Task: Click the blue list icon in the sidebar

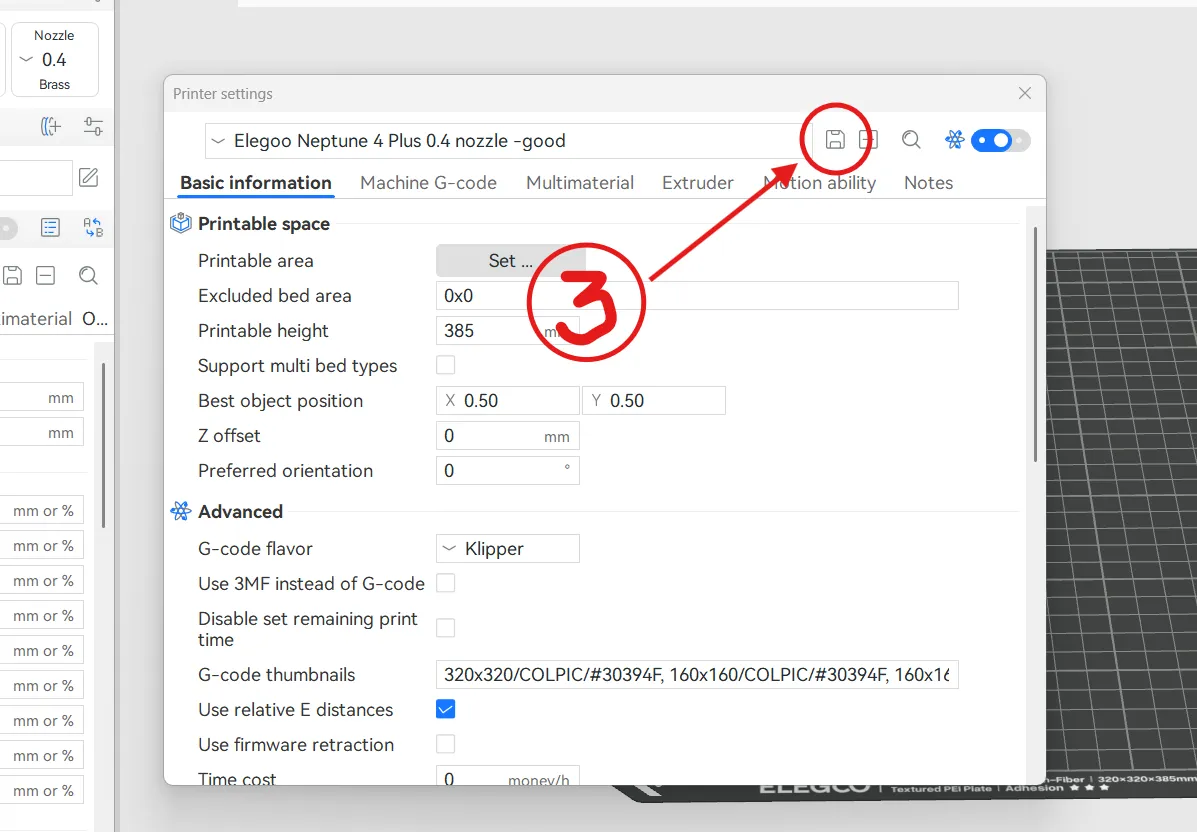Action: coord(50,227)
